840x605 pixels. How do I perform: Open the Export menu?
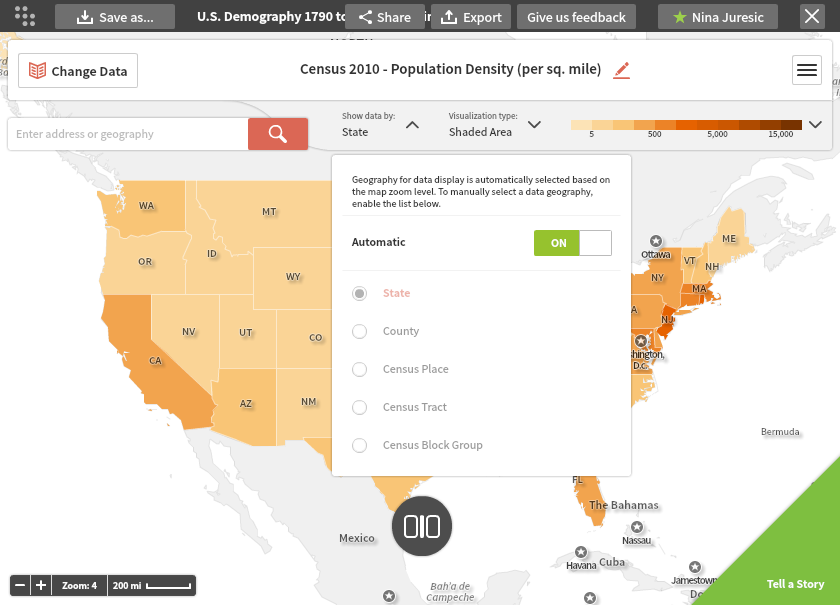click(471, 17)
